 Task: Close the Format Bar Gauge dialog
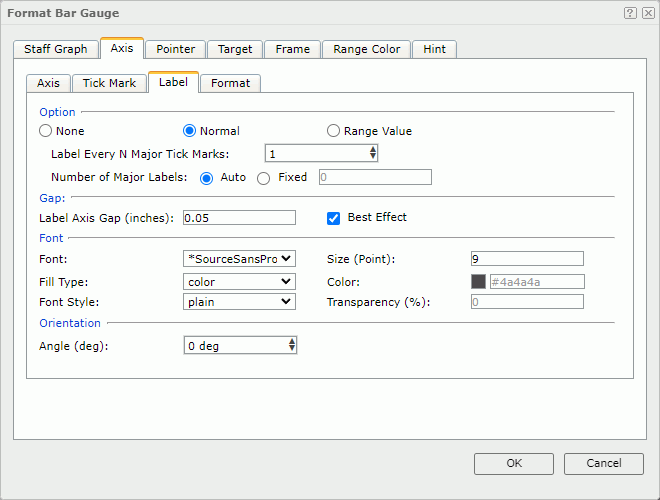(648, 13)
